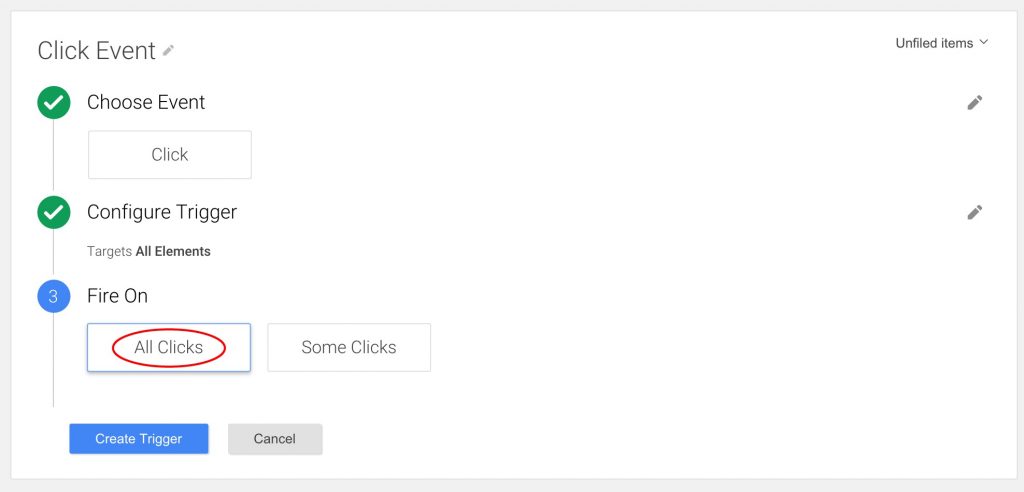Expand the Configure Trigger step heading
This screenshot has height=492, width=1024.
click(162, 212)
